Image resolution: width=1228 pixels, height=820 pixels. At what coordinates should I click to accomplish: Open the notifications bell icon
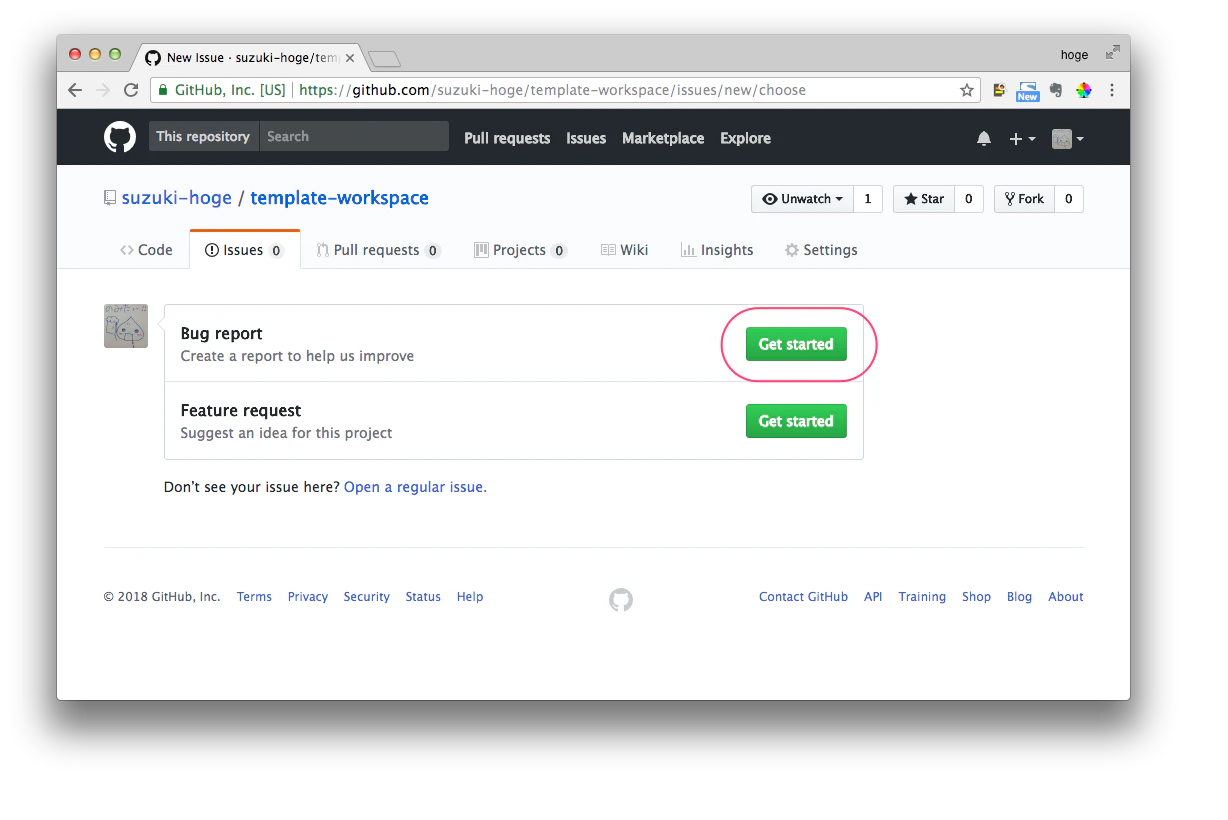pyautogui.click(x=984, y=139)
